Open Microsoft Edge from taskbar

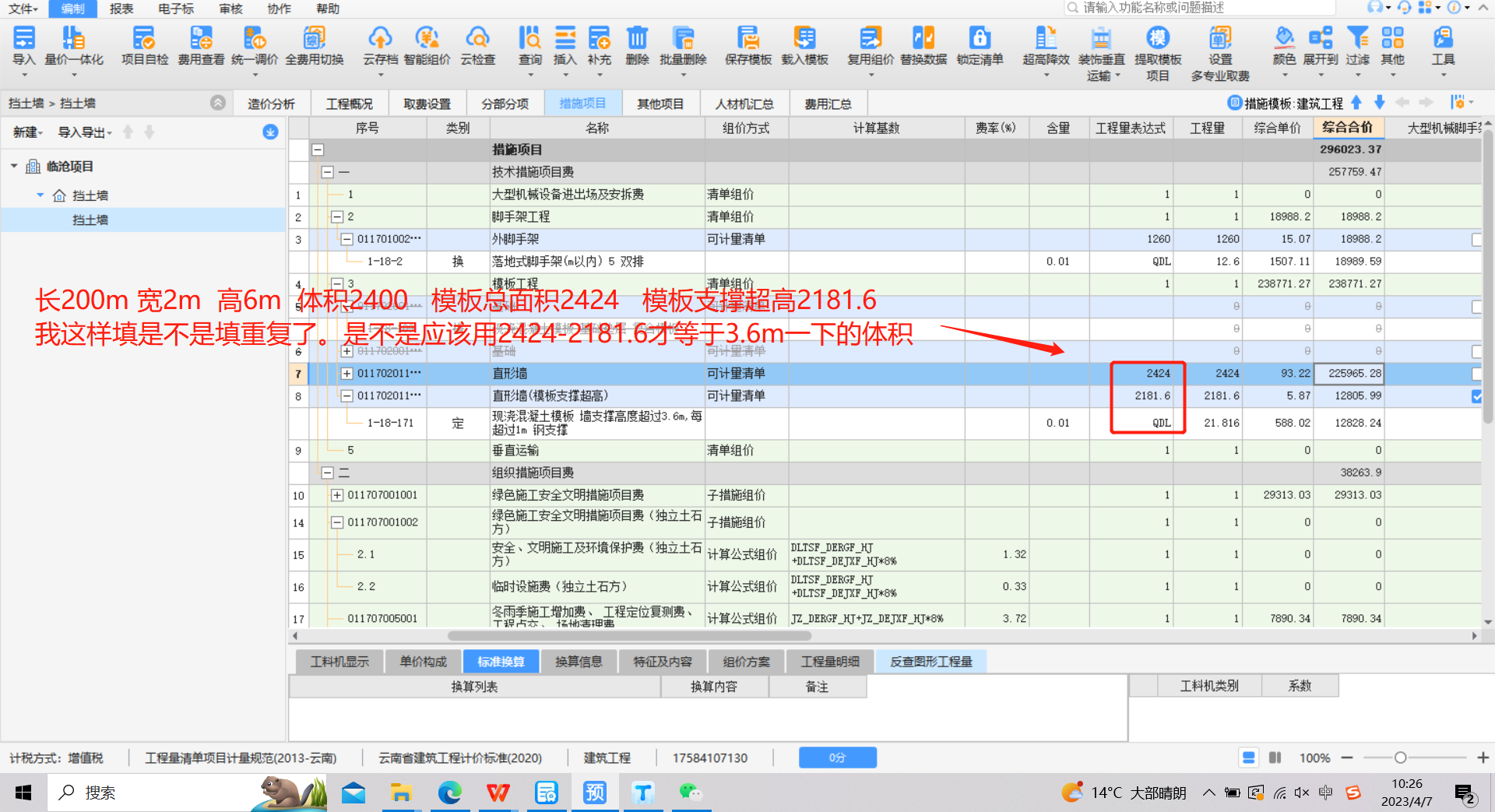tap(449, 793)
